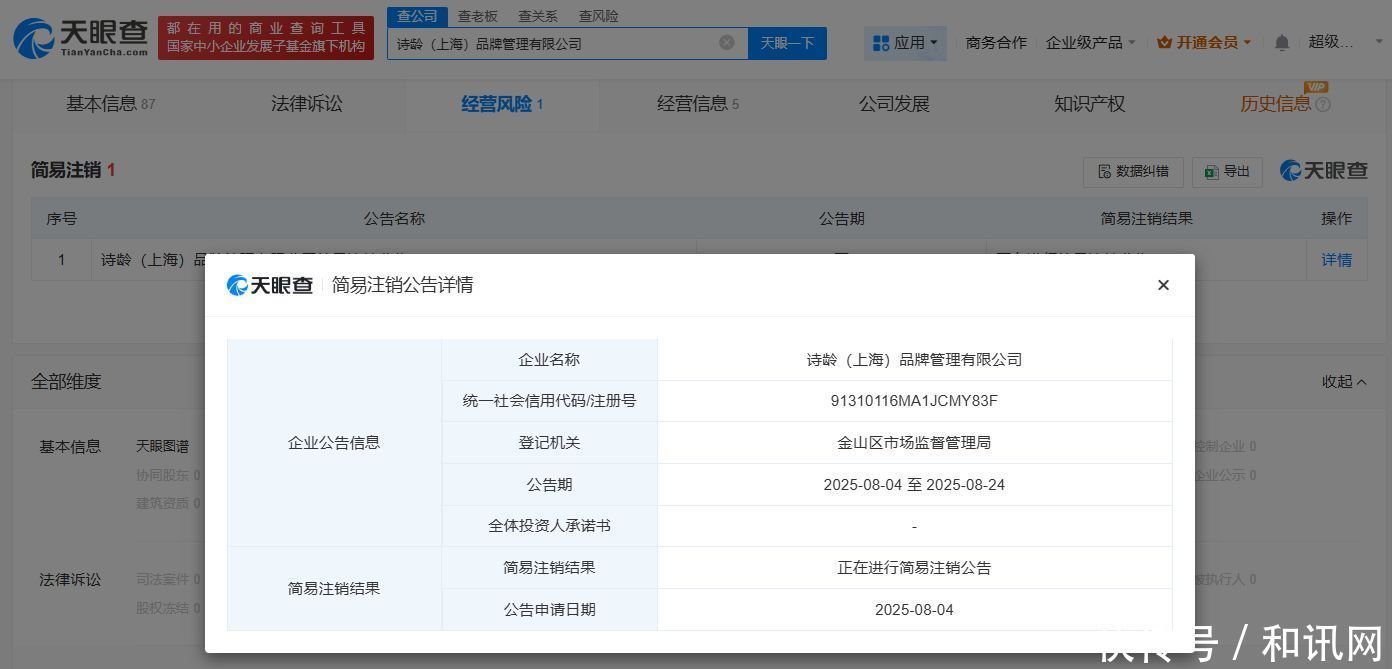Click the 全部维度 heading
Screen dimensions: 1392x669
point(66,382)
